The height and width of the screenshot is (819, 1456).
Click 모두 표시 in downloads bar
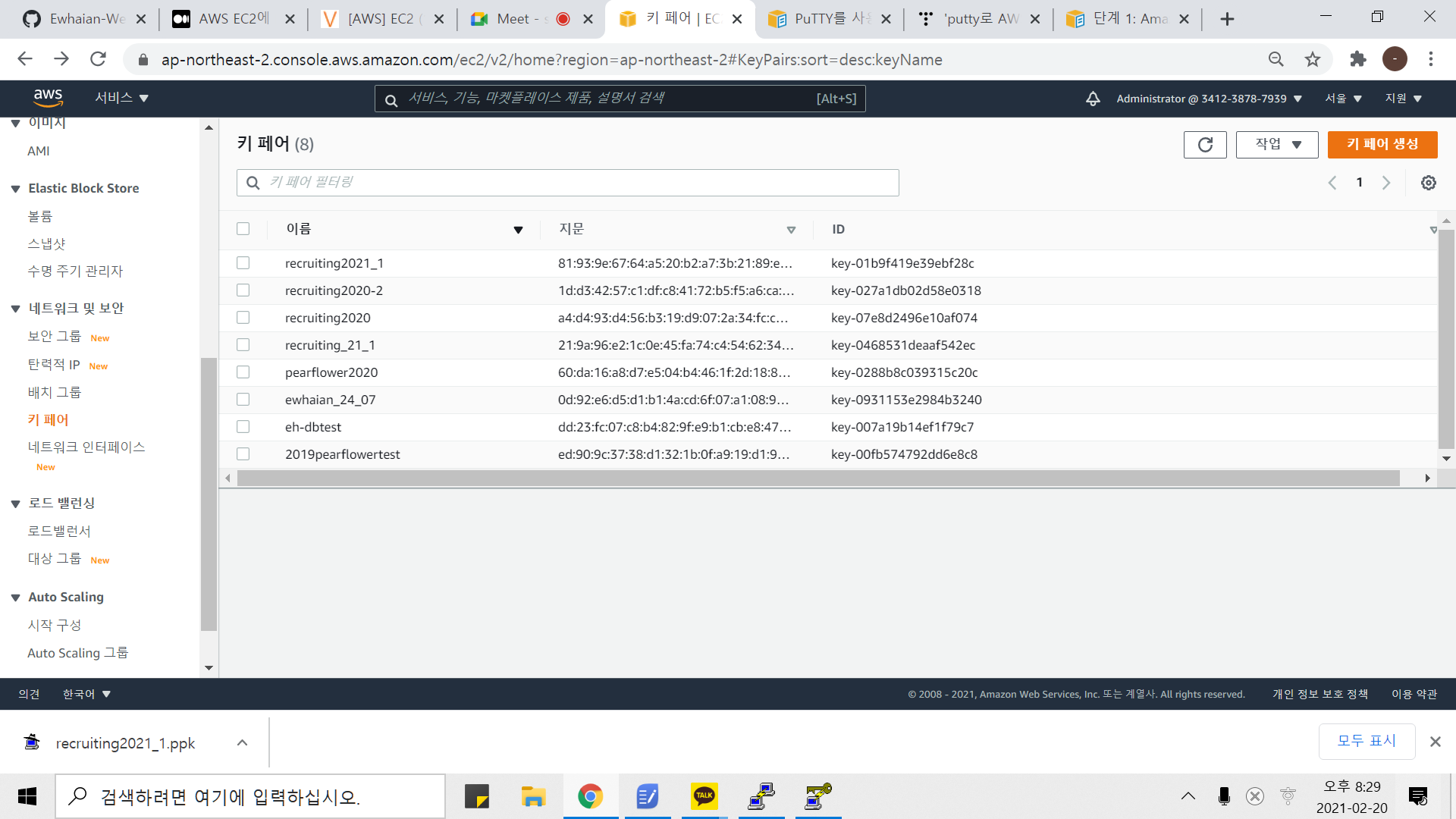(1367, 741)
